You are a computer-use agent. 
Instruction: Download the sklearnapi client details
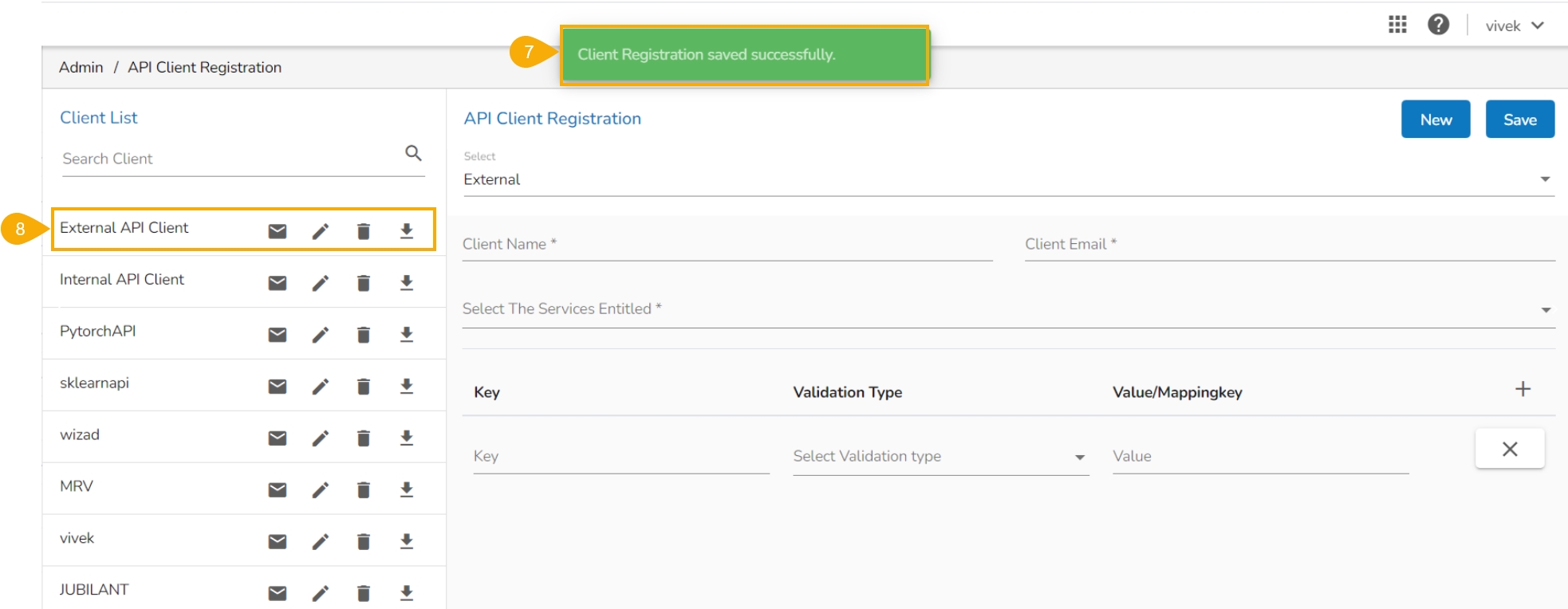coord(407,387)
